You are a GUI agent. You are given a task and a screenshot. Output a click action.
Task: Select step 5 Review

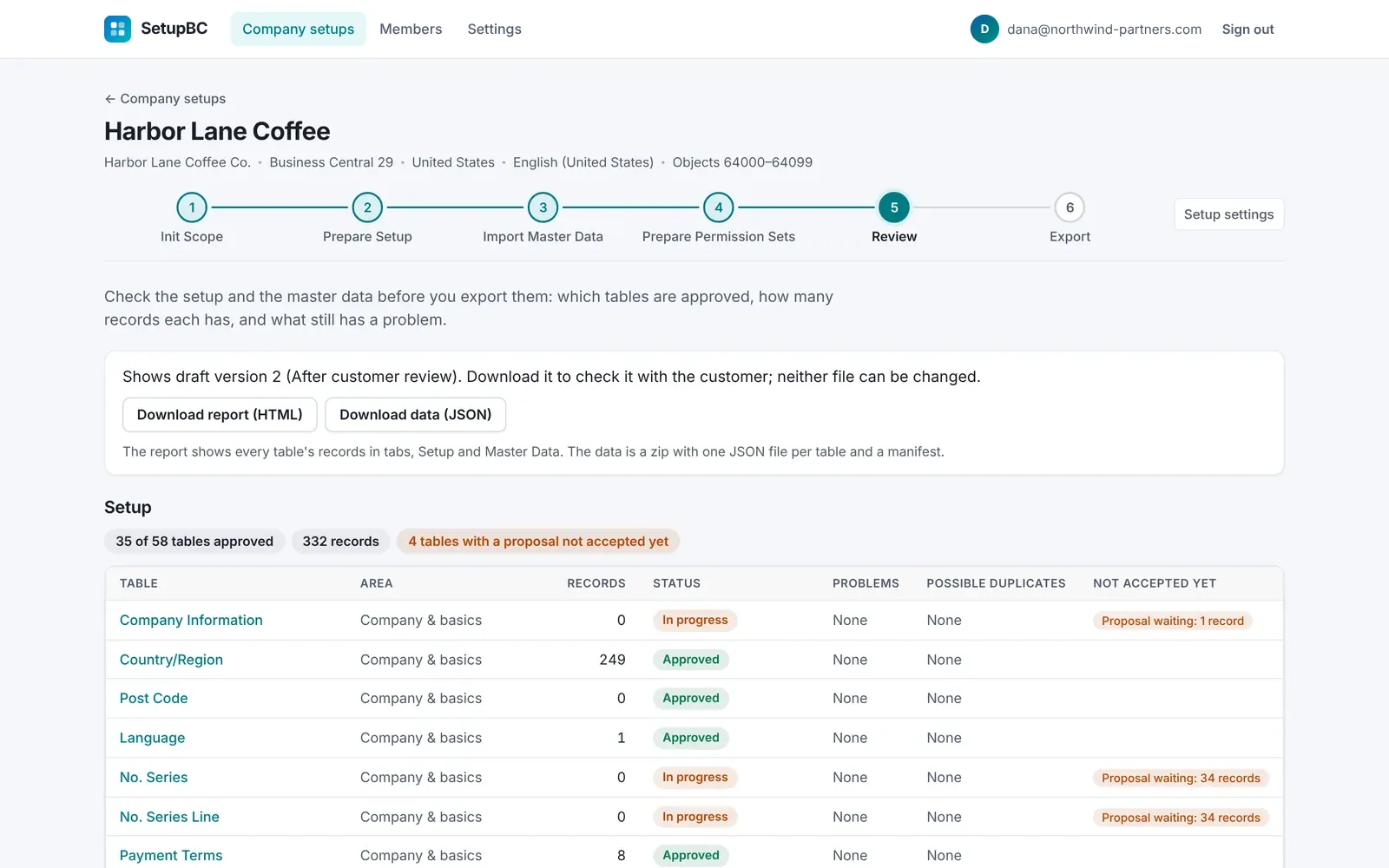(x=894, y=218)
